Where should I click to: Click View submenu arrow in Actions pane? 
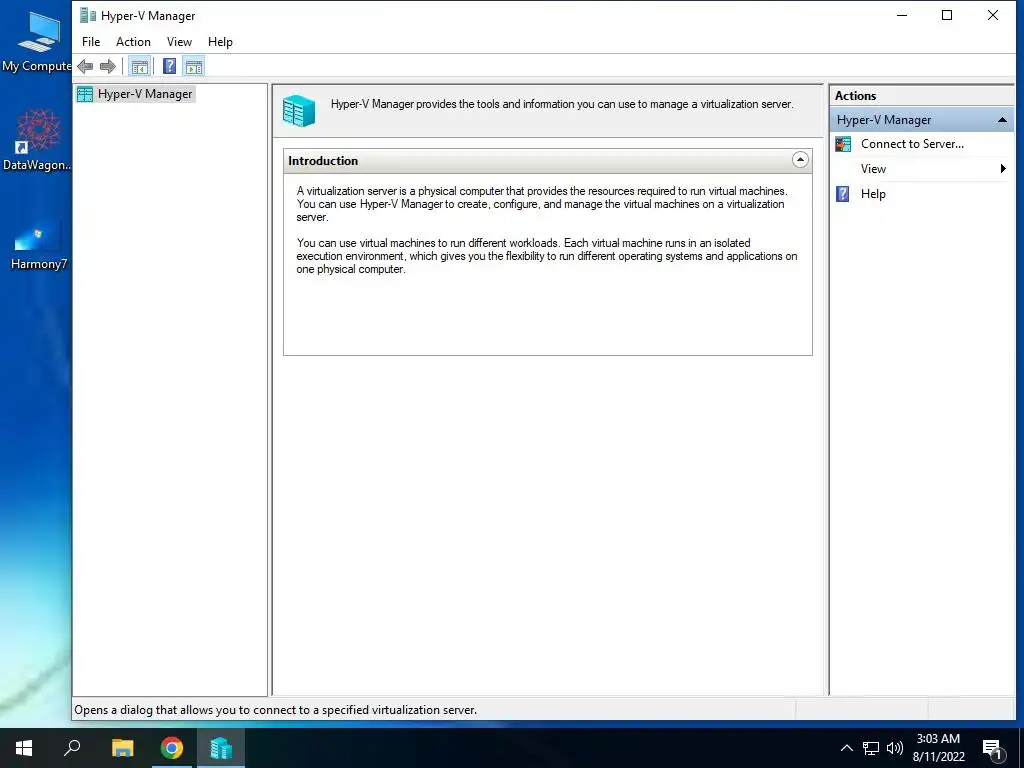pos(1003,168)
